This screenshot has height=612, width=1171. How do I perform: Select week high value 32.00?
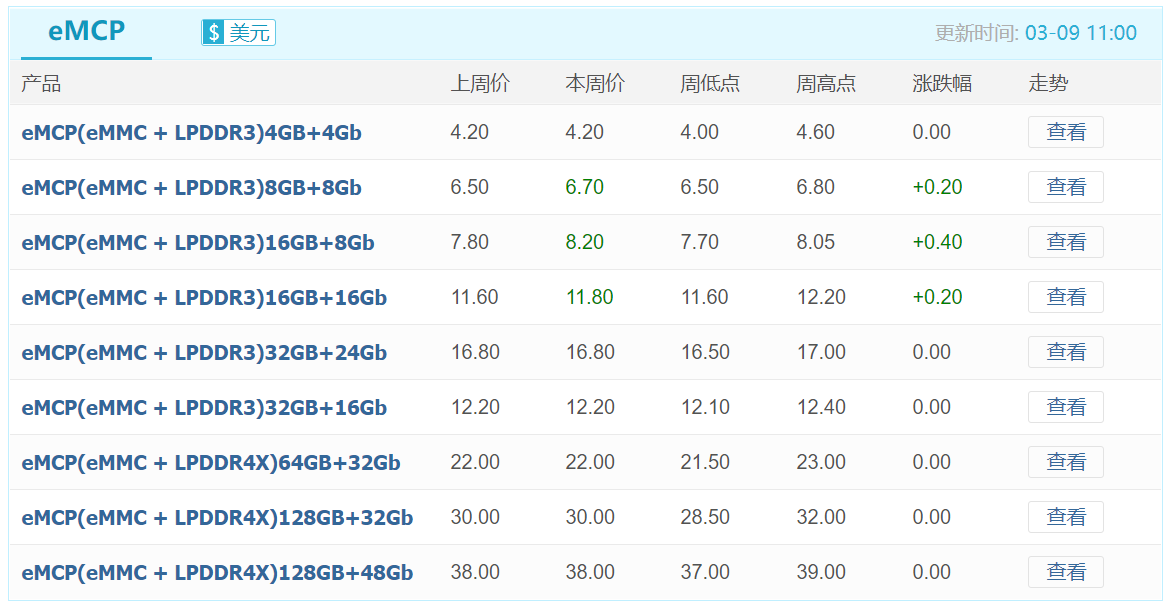[821, 517]
